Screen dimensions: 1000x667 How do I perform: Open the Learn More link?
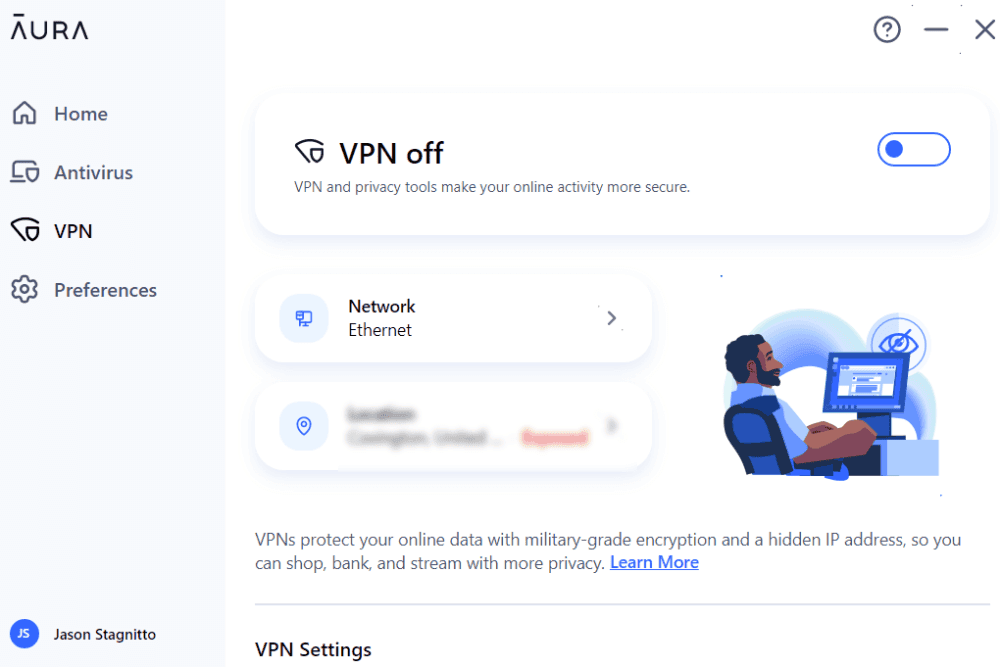[x=654, y=562]
